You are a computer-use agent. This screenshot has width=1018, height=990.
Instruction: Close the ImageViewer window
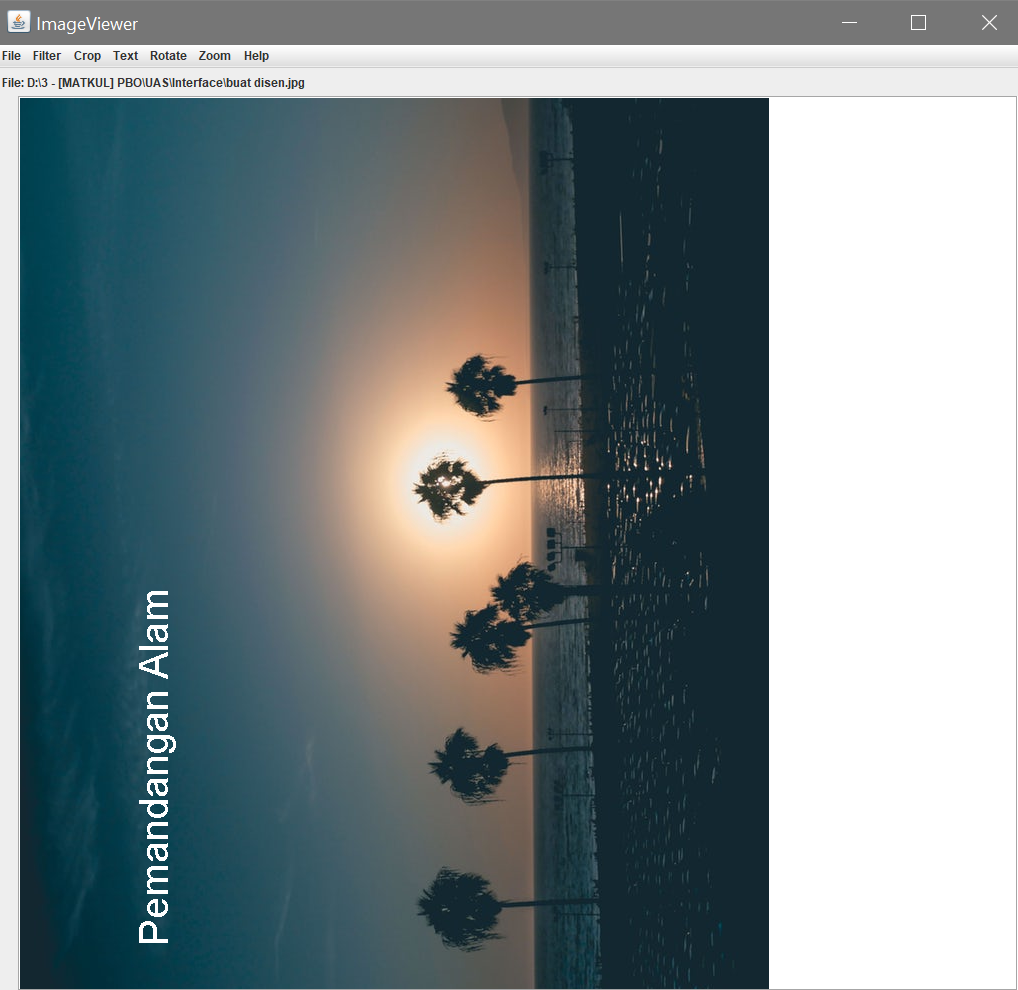point(989,22)
